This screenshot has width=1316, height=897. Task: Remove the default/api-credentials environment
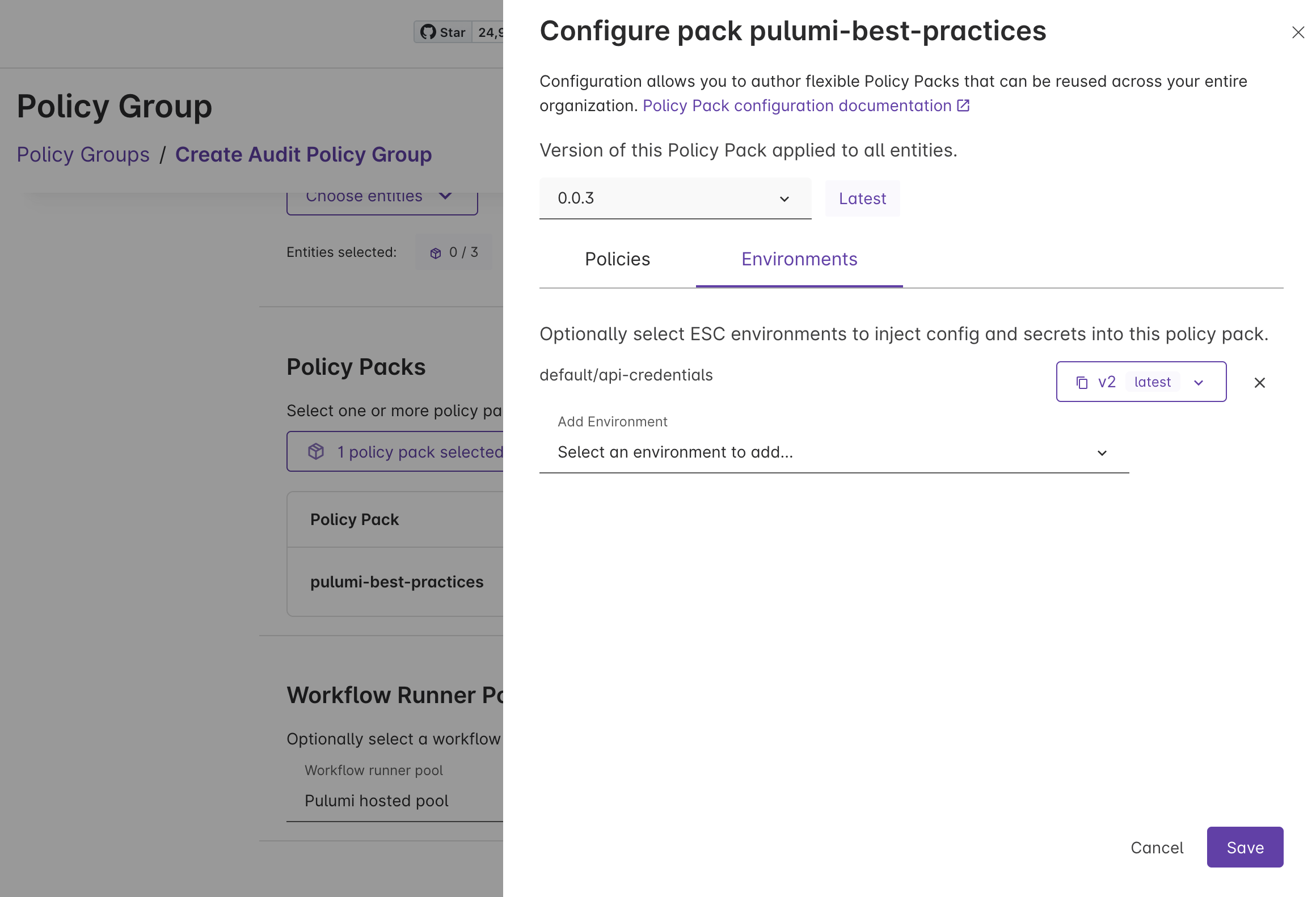point(1259,383)
